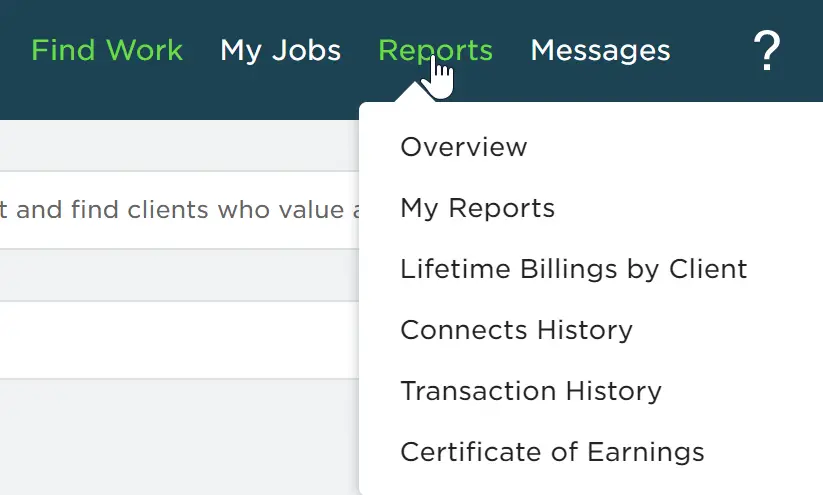Open Transaction History page
This screenshot has width=823, height=495.
point(531,392)
